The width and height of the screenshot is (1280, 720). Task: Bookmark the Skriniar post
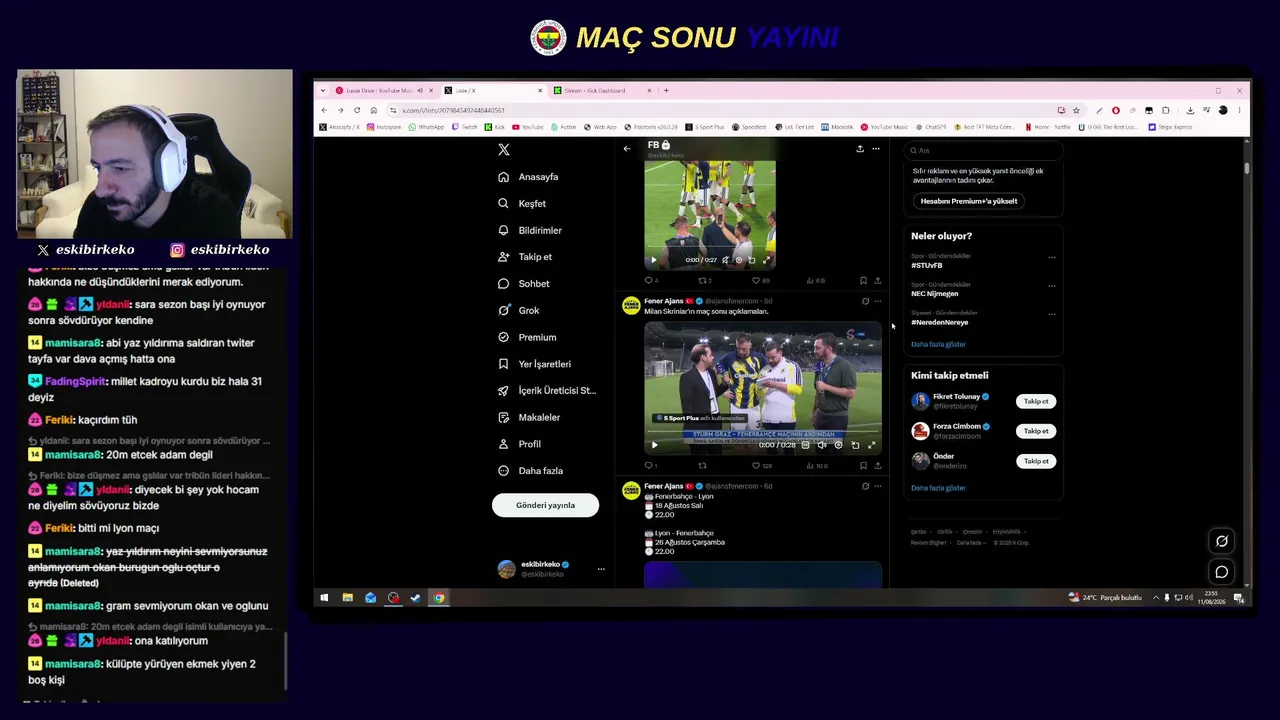tap(863, 466)
